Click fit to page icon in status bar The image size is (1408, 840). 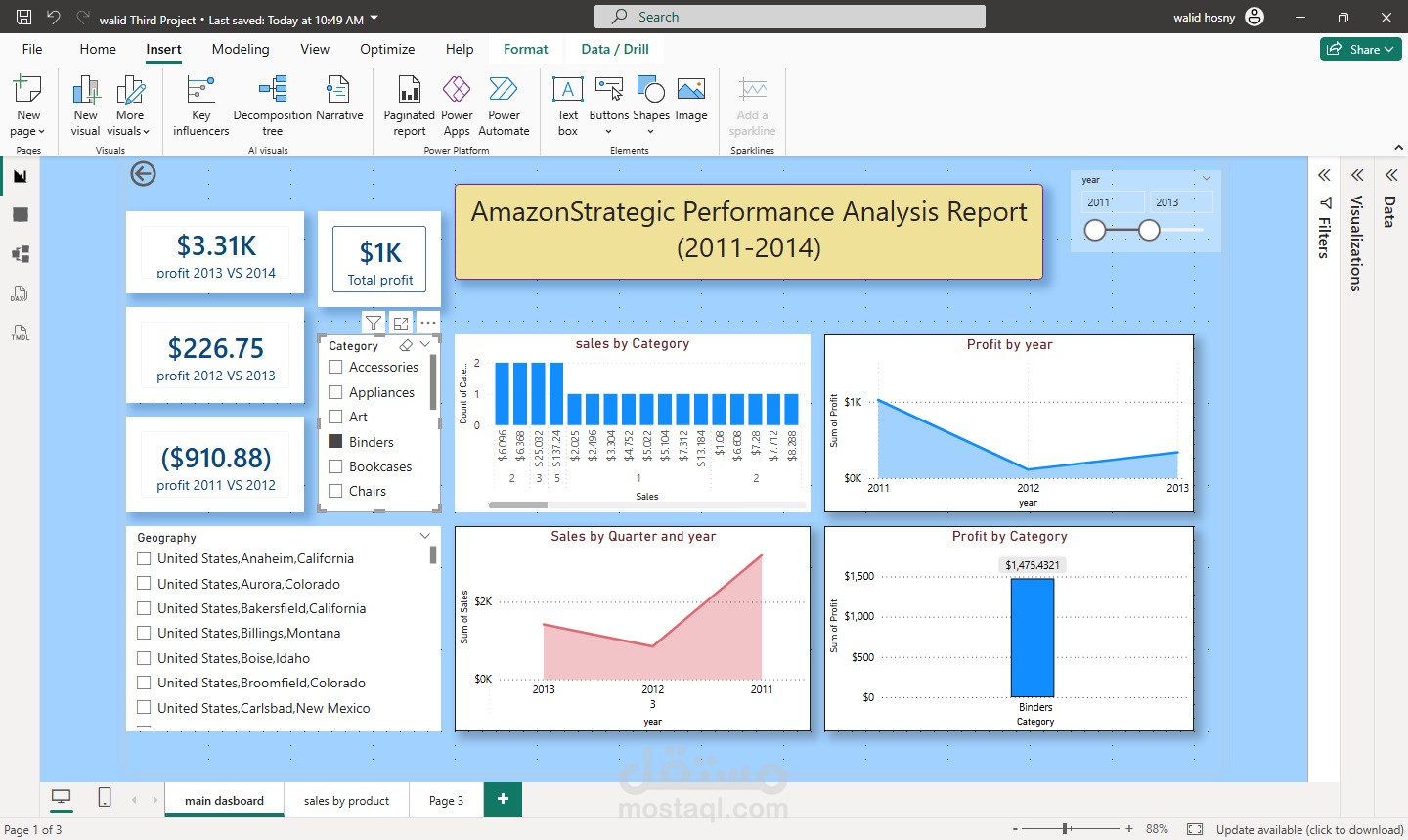tap(1195, 829)
